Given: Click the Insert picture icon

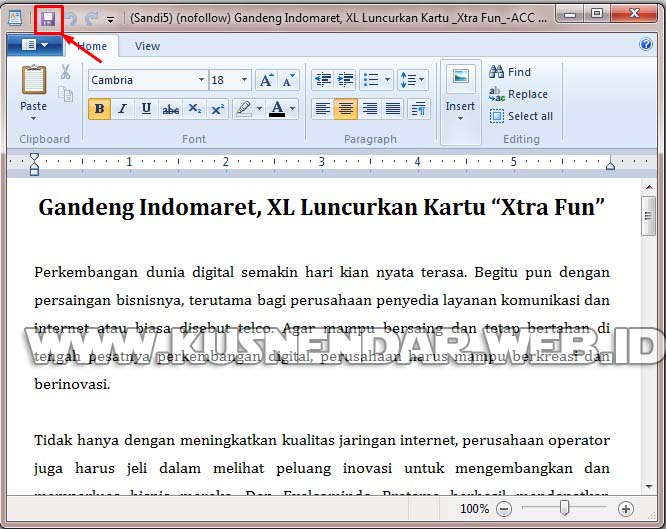Looking at the screenshot, I should tap(461, 78).
